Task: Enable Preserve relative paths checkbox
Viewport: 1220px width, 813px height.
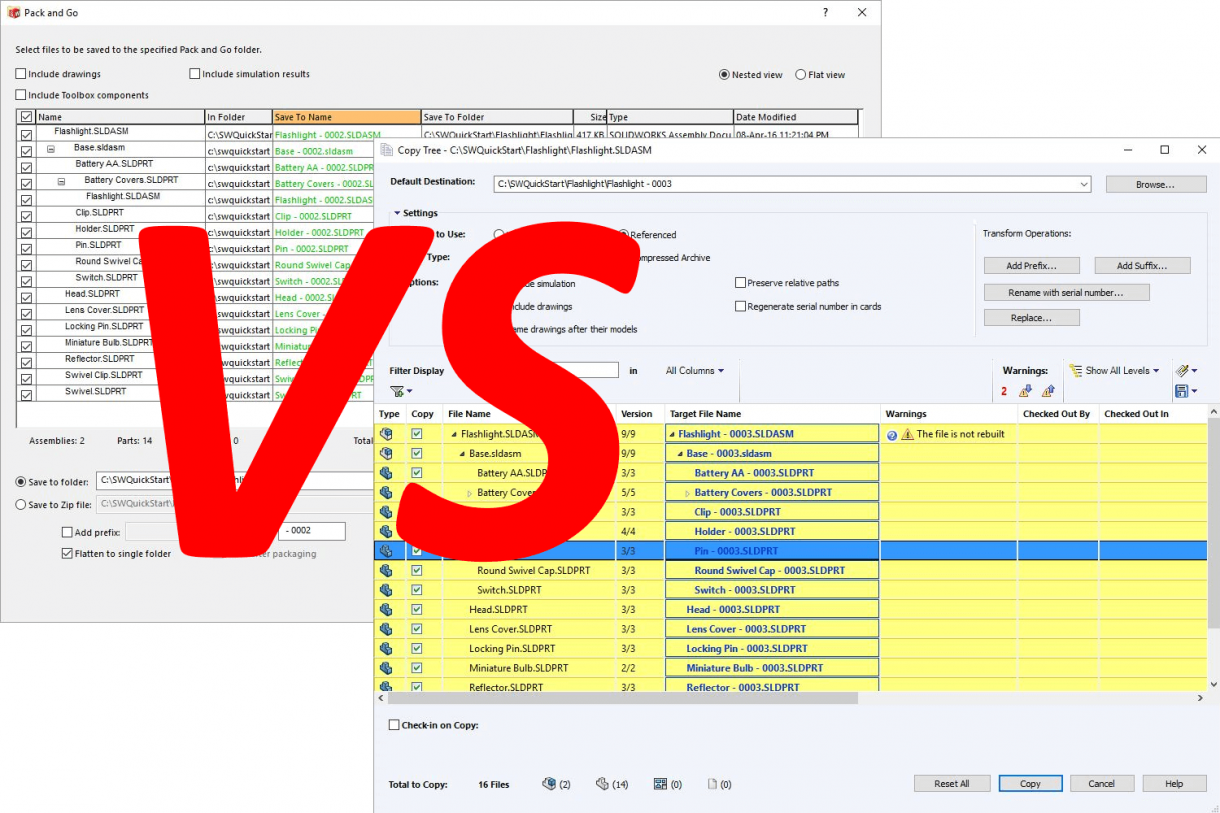Action: [x=741, y=283]
